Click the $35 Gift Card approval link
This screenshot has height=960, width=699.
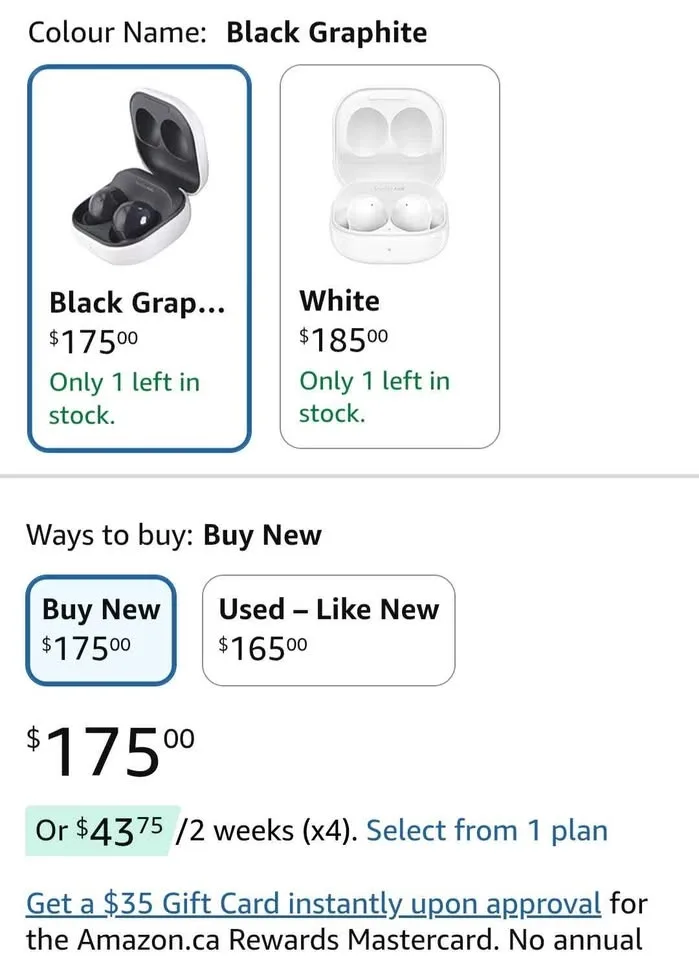click(314, 902)
